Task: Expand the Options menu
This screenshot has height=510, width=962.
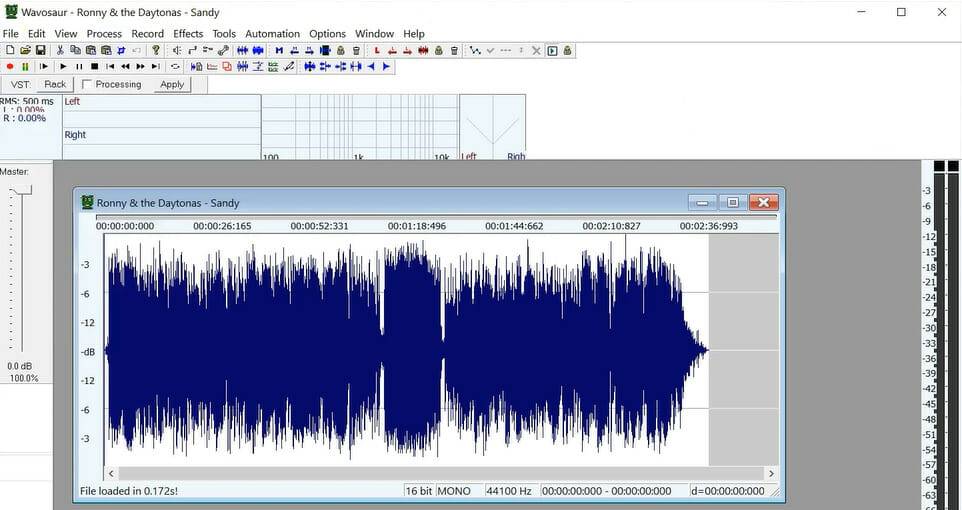Action: [327, 34]
